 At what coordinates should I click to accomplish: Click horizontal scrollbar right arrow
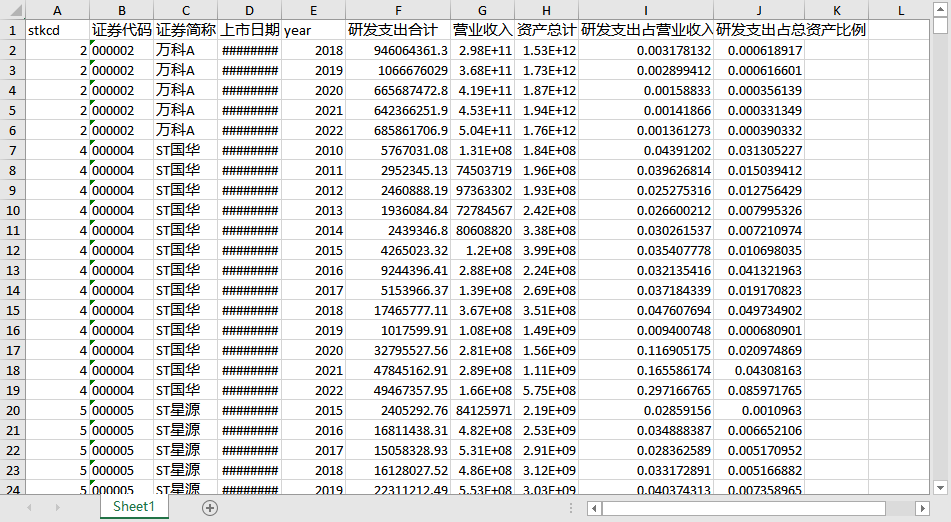click(x=922, y=508)
